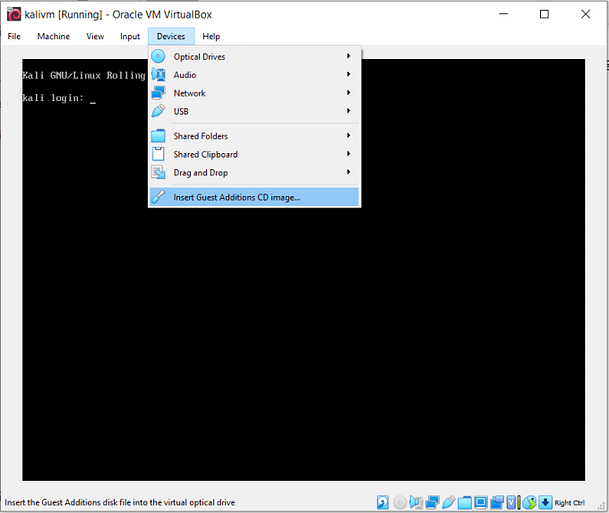609x513 pixels.
Task: Choose Optical Drives menu entry
Action: pyautogui.click(x=254, y=56)
